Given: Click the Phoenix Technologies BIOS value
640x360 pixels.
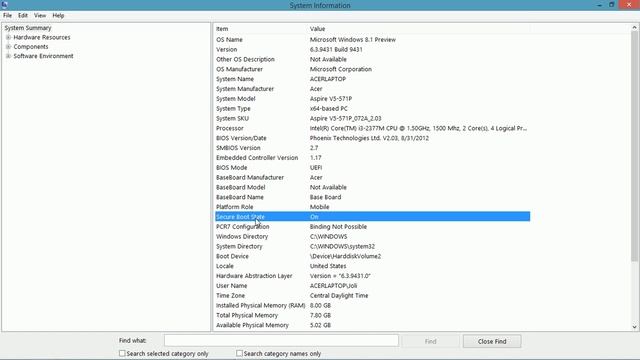Looking at the screenshot, I should [x=369, y=138].
